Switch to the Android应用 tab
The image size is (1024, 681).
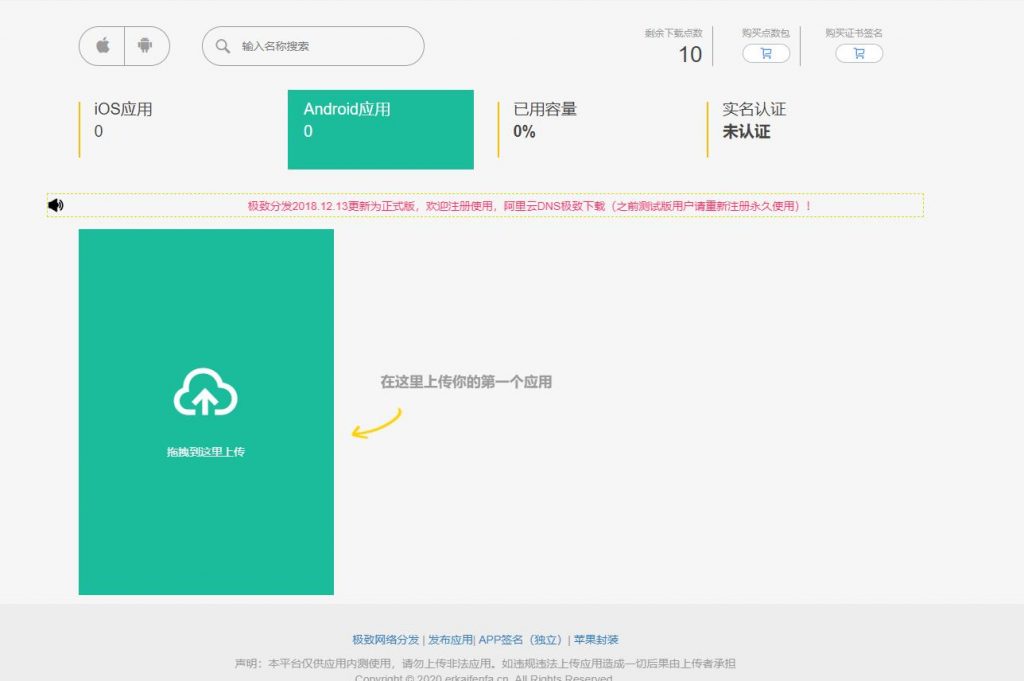381,129
